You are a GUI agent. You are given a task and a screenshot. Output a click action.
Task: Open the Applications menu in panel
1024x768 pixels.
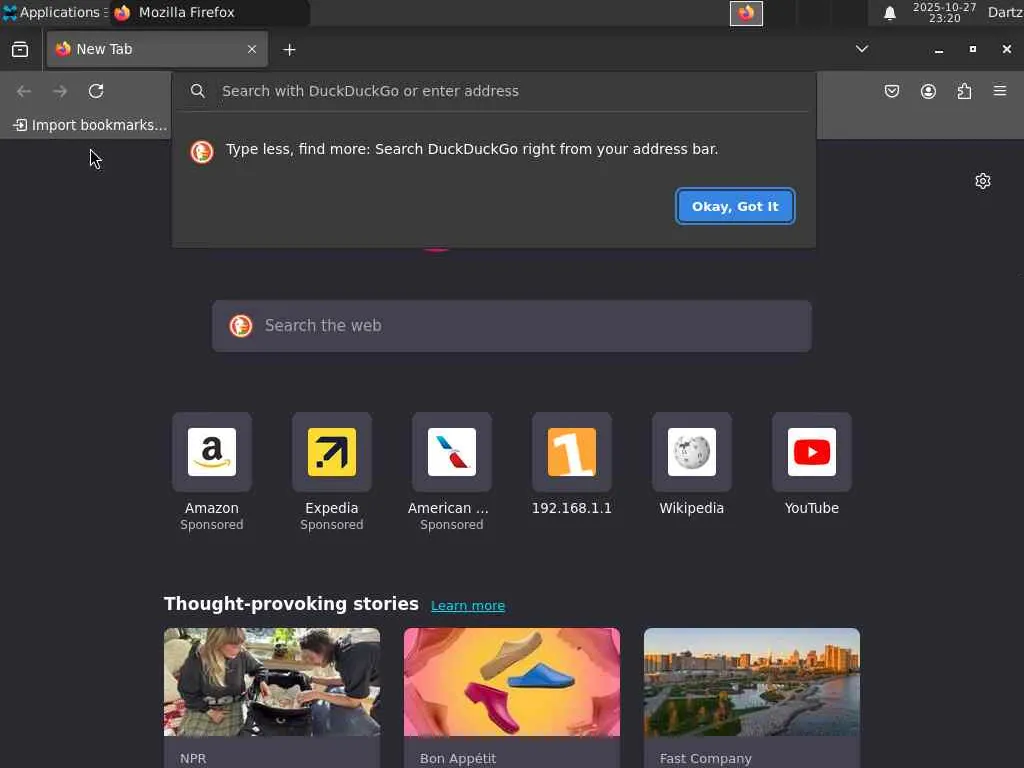pos(55,12)
